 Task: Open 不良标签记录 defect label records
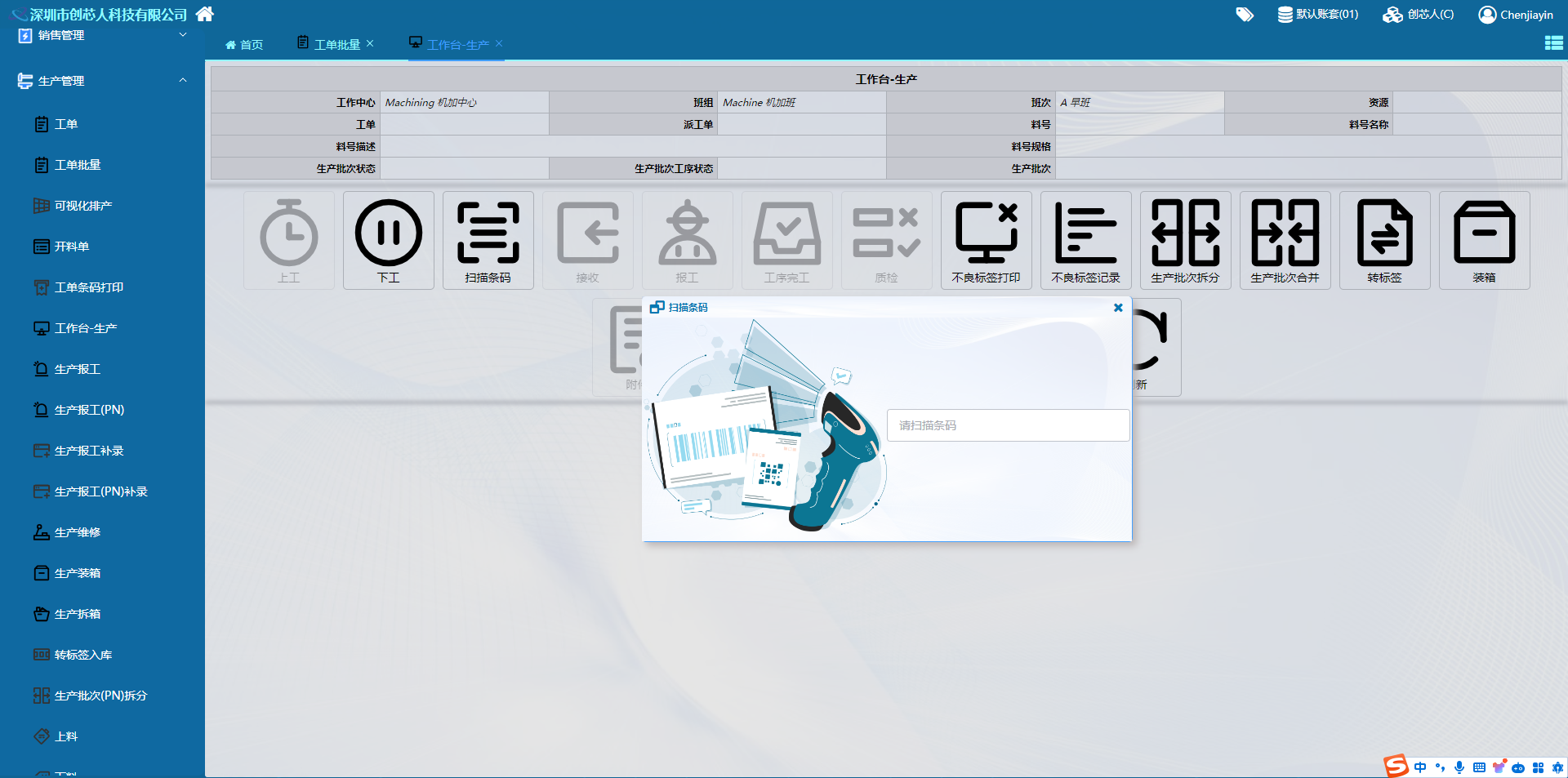pos(1086,240)
